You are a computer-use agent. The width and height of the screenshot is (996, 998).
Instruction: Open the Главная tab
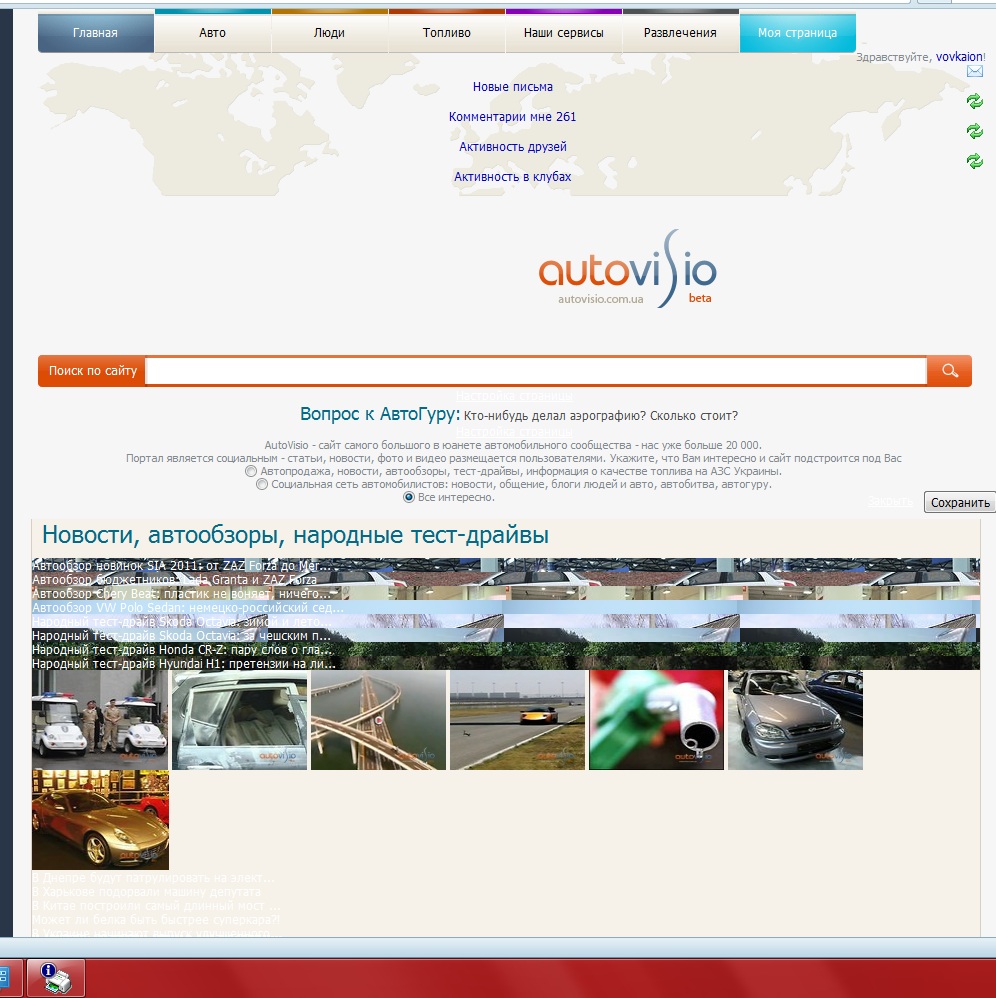click(95, 32)
